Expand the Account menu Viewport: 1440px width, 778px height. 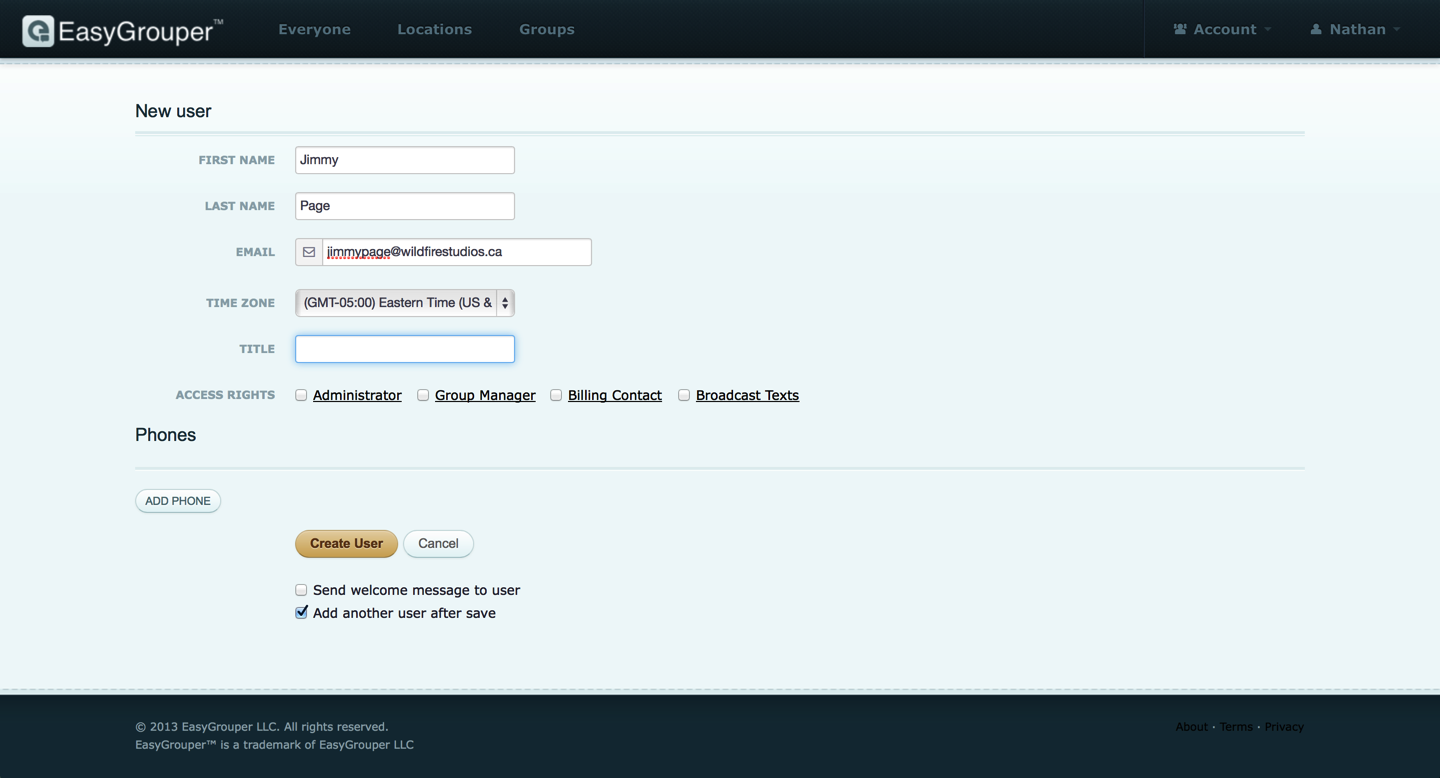1222,29
